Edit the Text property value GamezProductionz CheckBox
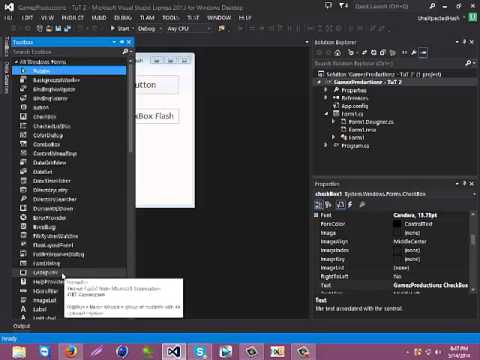This screenshot has height=360, width=480. tap(430, 285)
